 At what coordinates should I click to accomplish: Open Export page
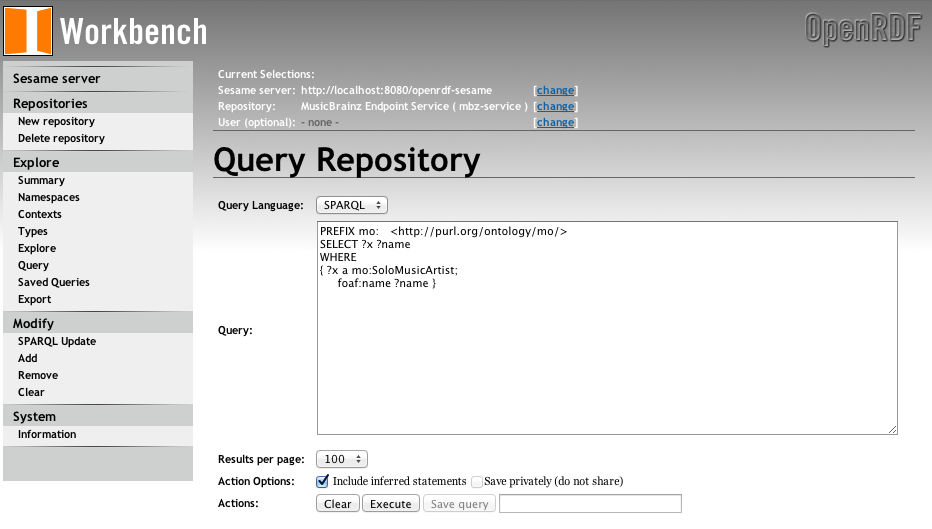34,300
